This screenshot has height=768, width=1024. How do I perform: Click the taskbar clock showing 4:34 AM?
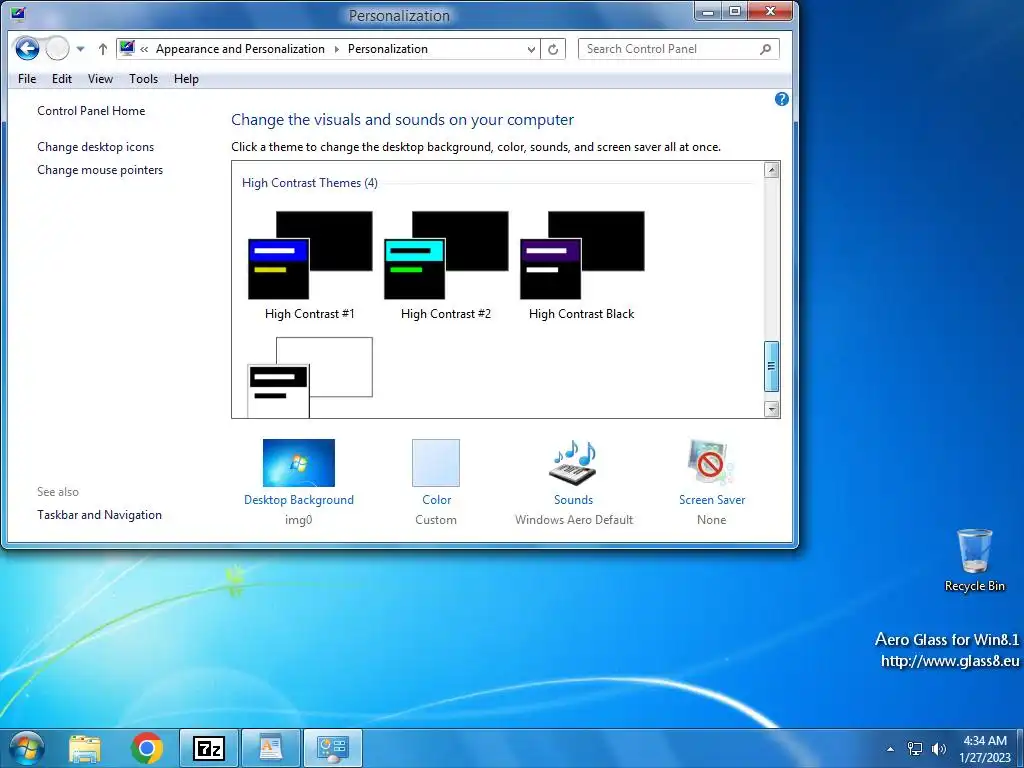point(985,749)
